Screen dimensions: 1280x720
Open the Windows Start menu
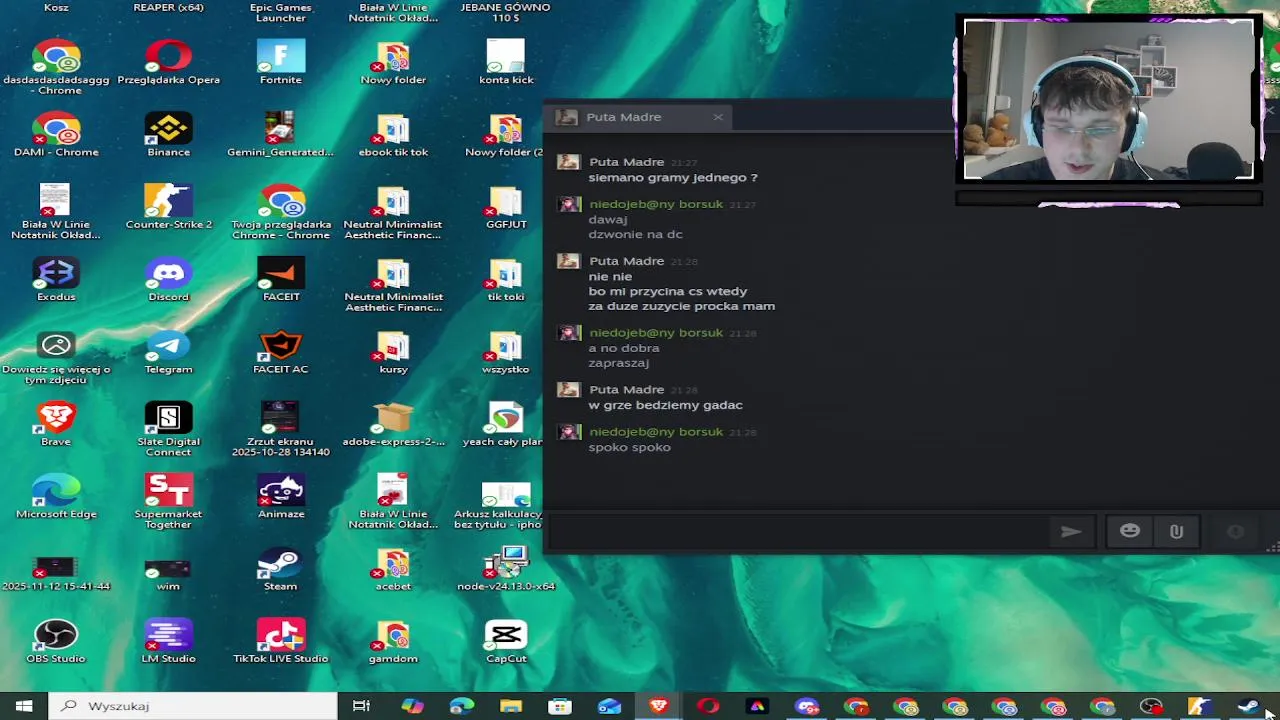tap(24, 706)
